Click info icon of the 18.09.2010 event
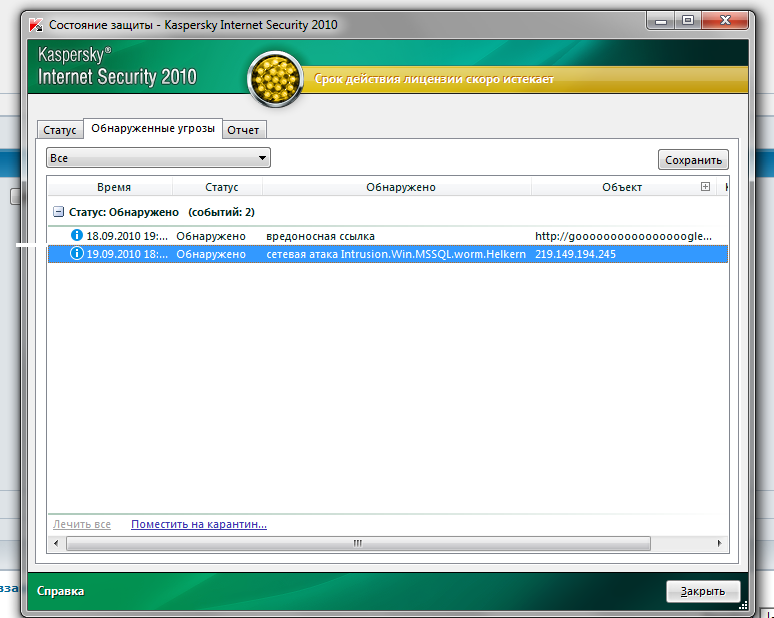The image size is (774, 618). (77, 235)
